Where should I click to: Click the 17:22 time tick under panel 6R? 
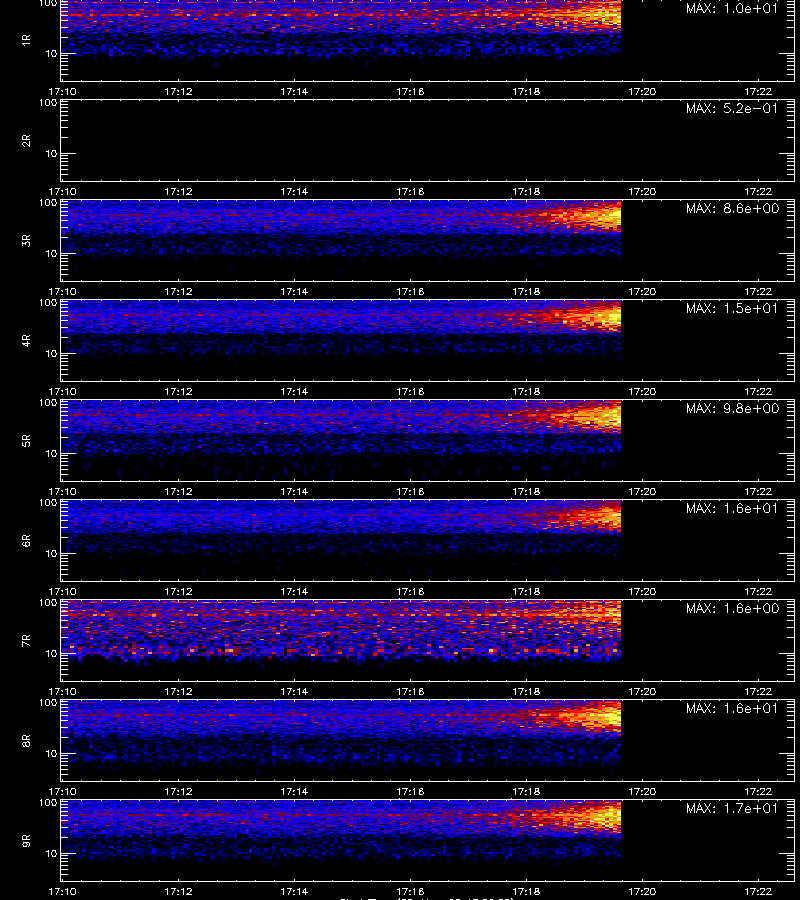(x=758, y=591)
